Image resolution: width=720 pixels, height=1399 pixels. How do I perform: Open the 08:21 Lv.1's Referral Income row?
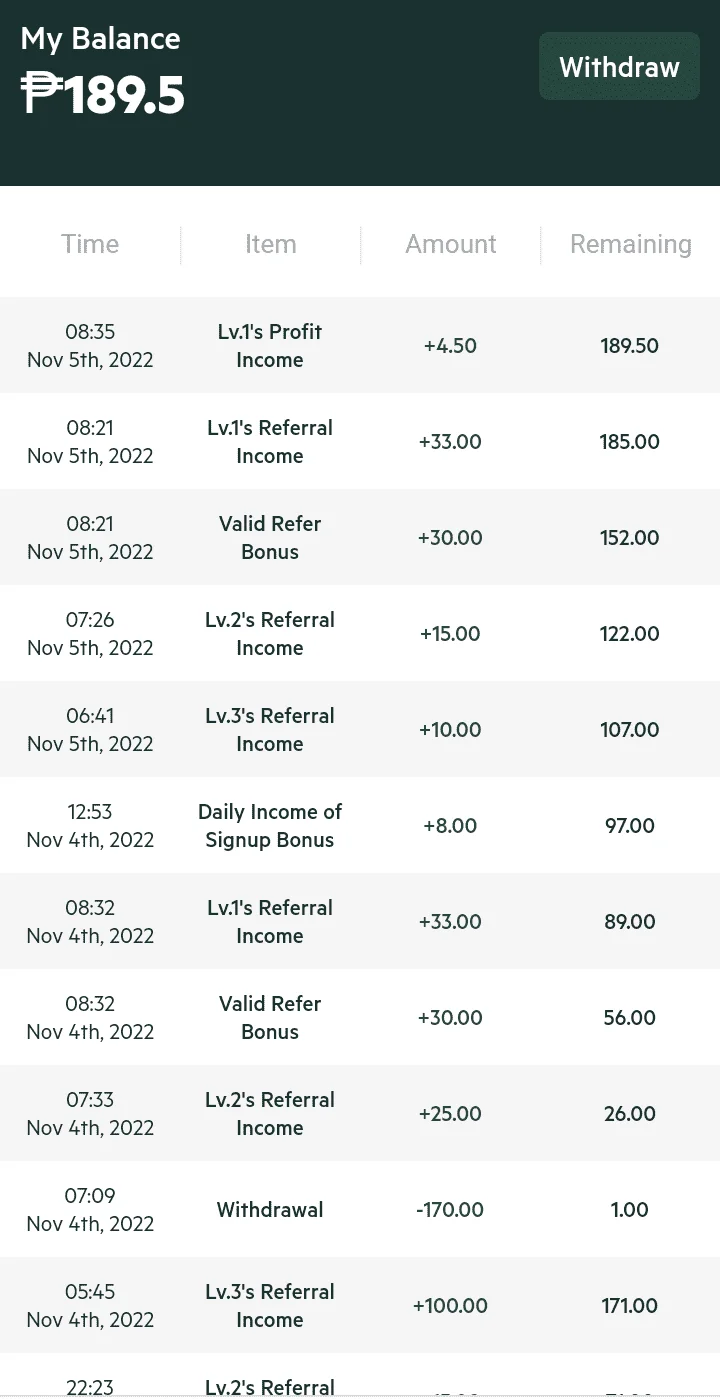[x=360, y=441]
